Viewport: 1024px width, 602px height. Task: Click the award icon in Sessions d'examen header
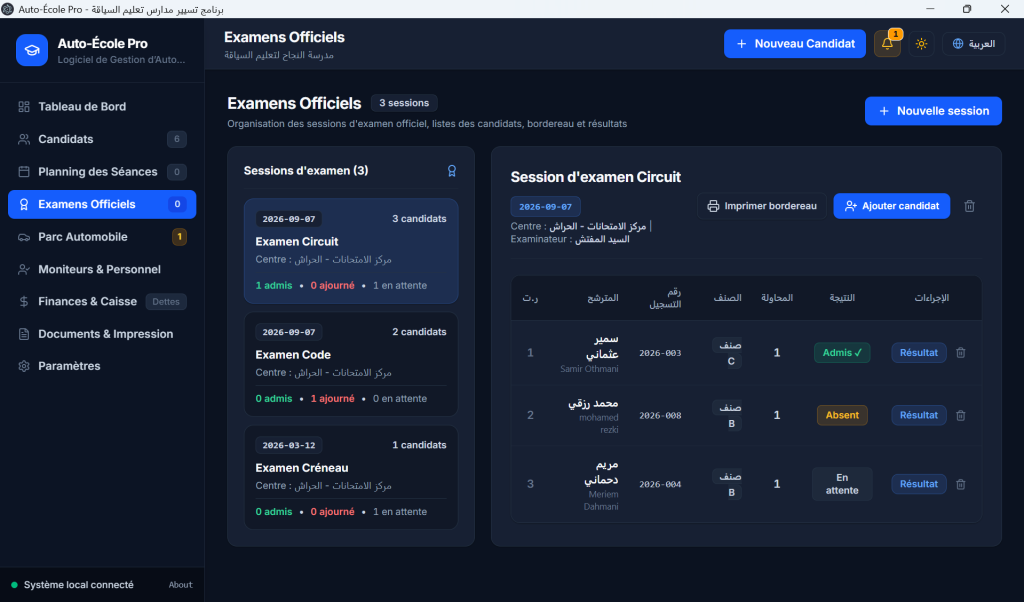point(452,171)
